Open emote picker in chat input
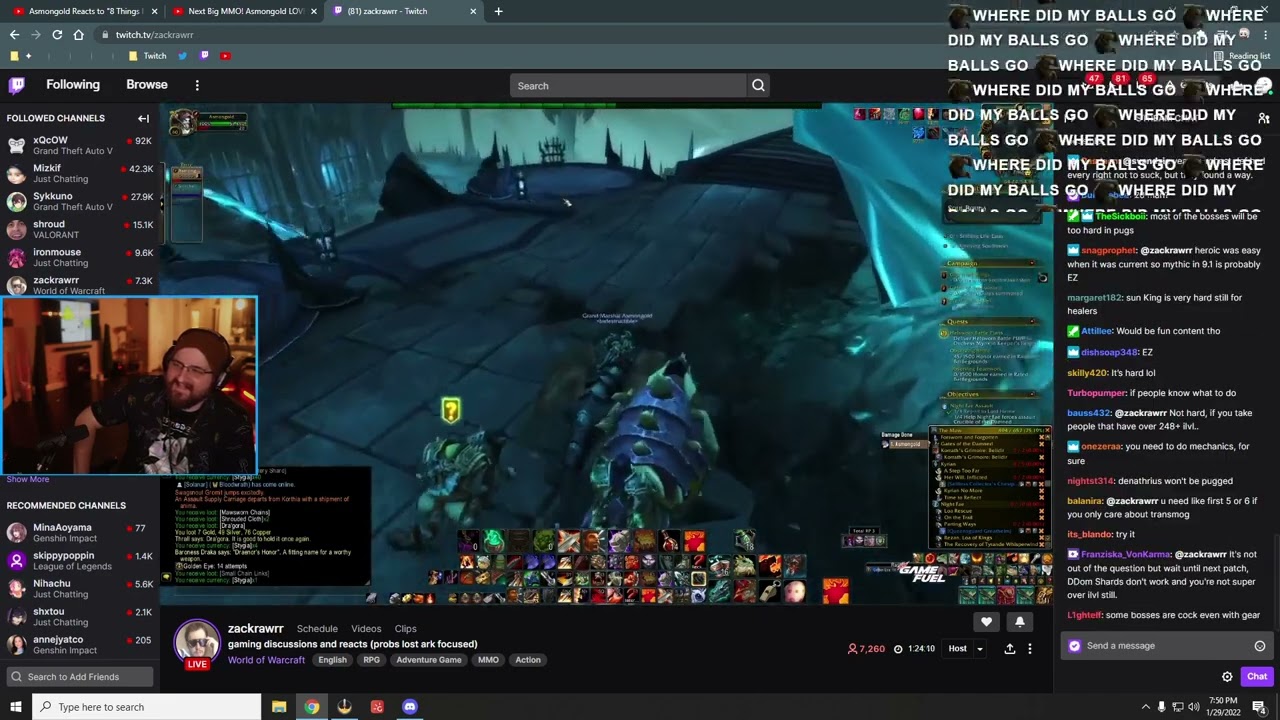Screen dimensions: 1280x720 (1260, 646)
